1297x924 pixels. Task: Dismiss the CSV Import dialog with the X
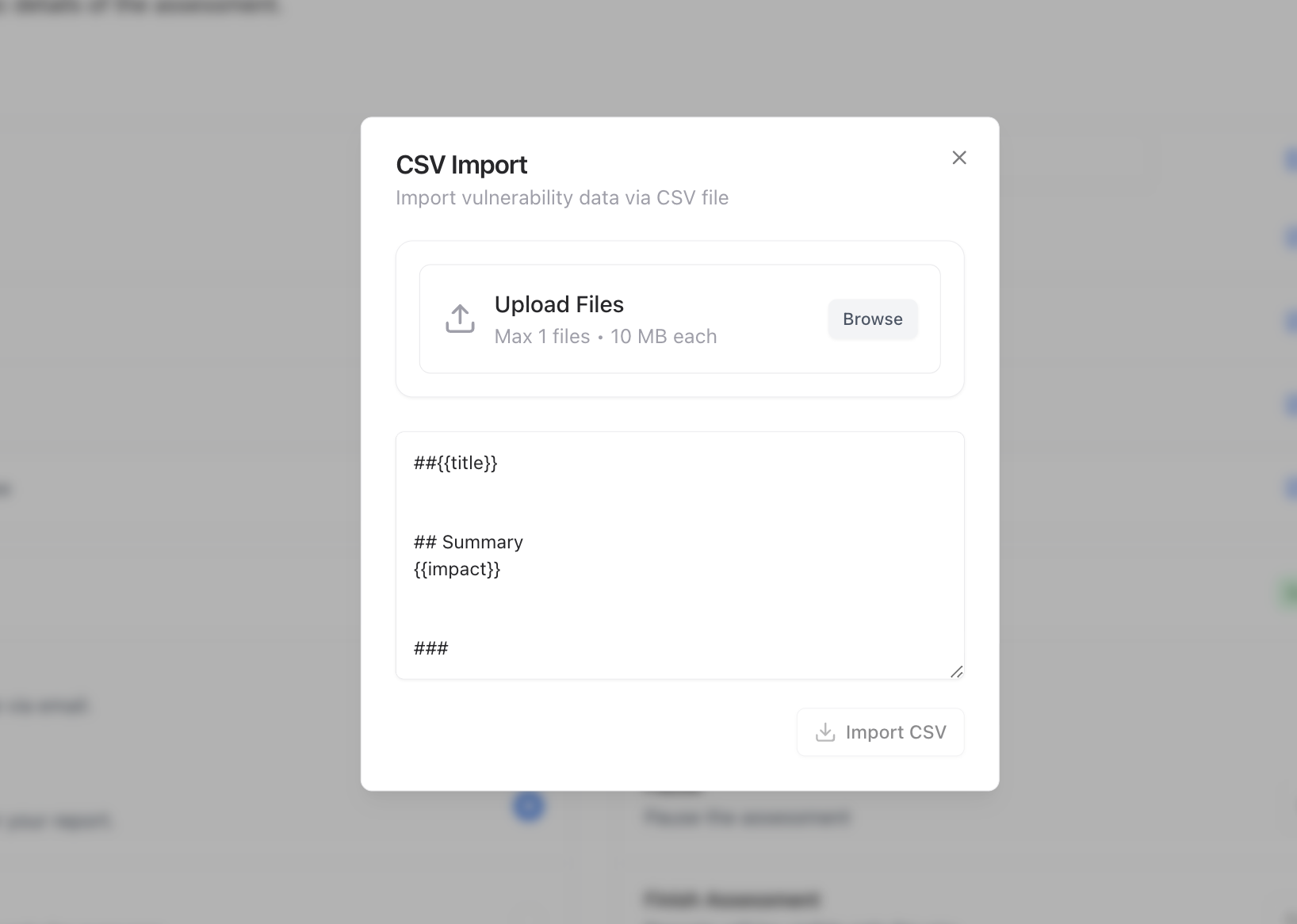click(x=959, y=157)
